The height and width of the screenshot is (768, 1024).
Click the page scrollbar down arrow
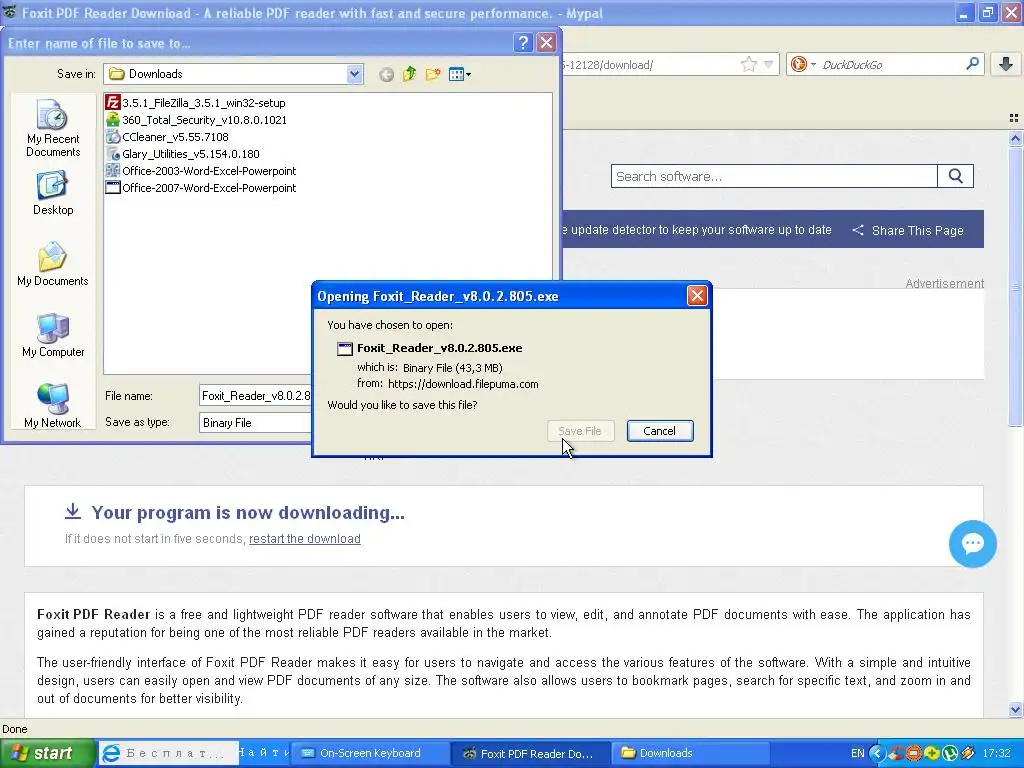pos(1015,709)
